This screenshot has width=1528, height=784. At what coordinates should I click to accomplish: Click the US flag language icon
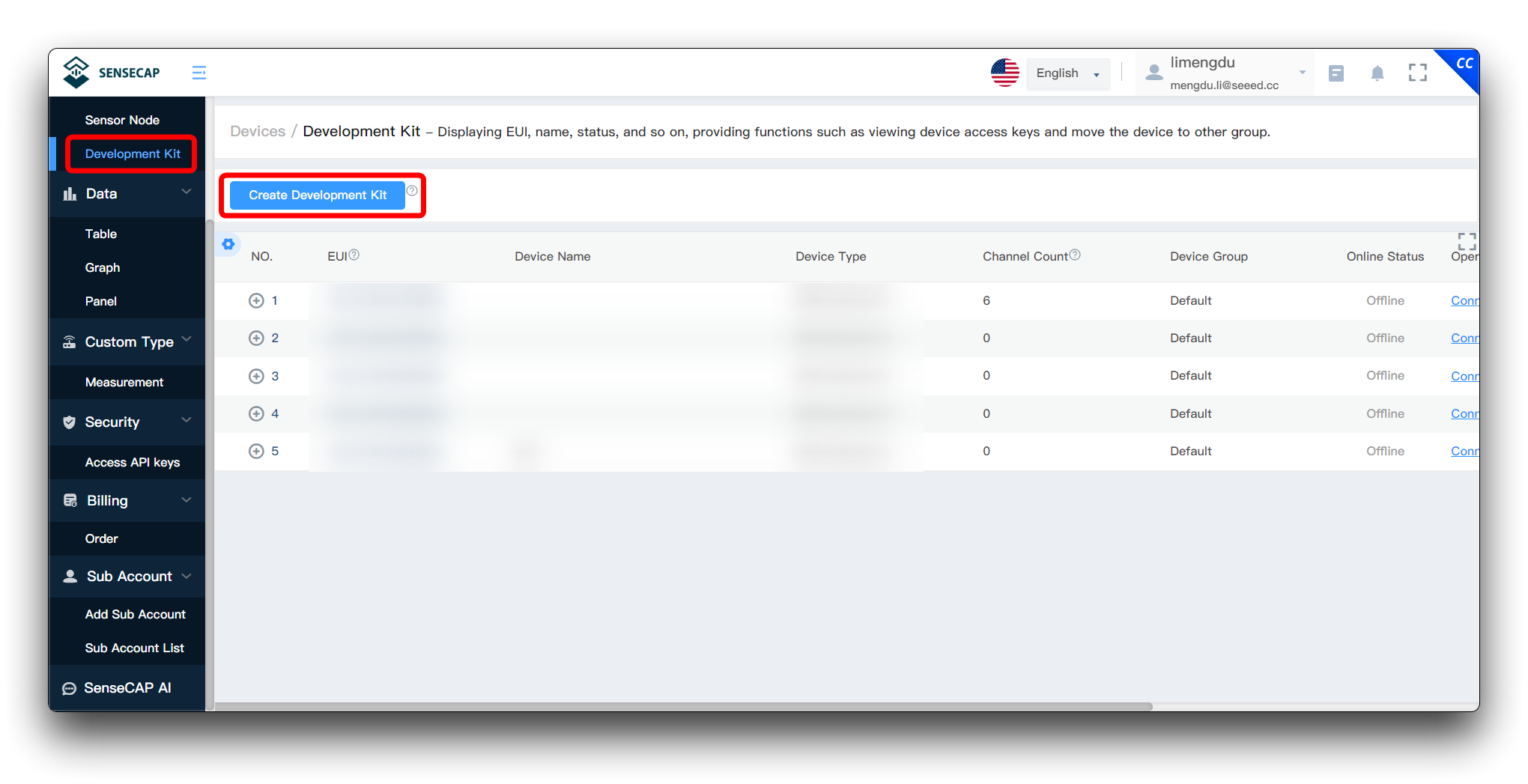tap(1004, 73)
